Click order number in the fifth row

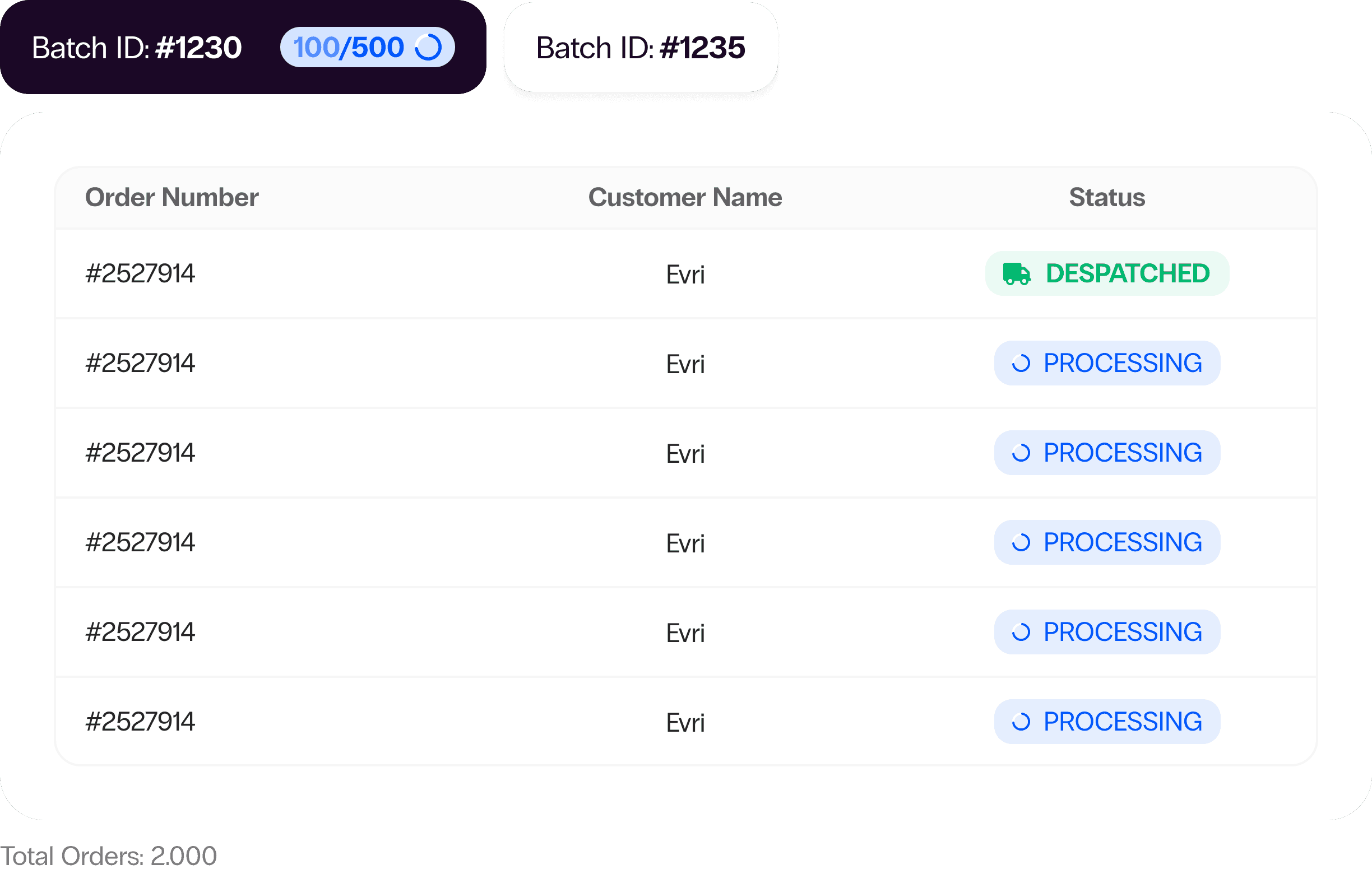(x=140, y=632)
